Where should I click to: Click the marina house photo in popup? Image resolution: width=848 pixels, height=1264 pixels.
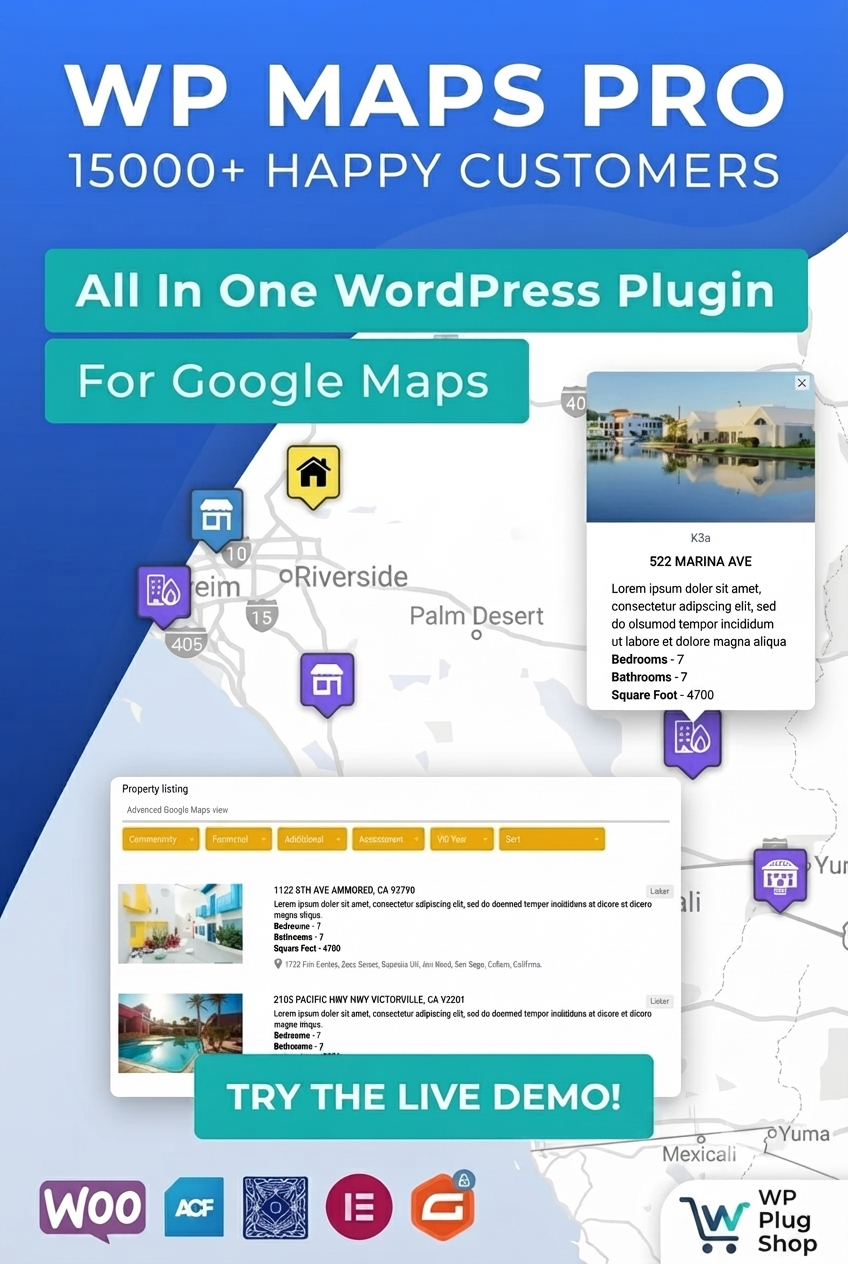700,447
